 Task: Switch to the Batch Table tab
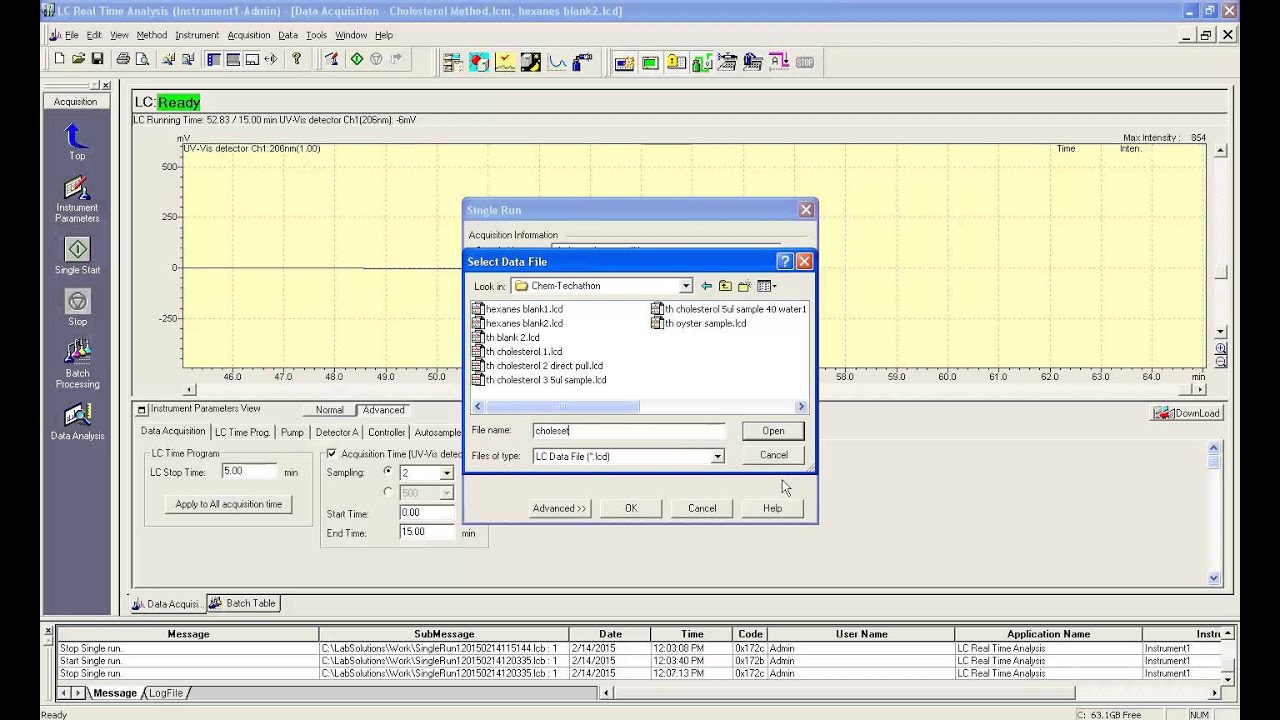pos(243,603)
